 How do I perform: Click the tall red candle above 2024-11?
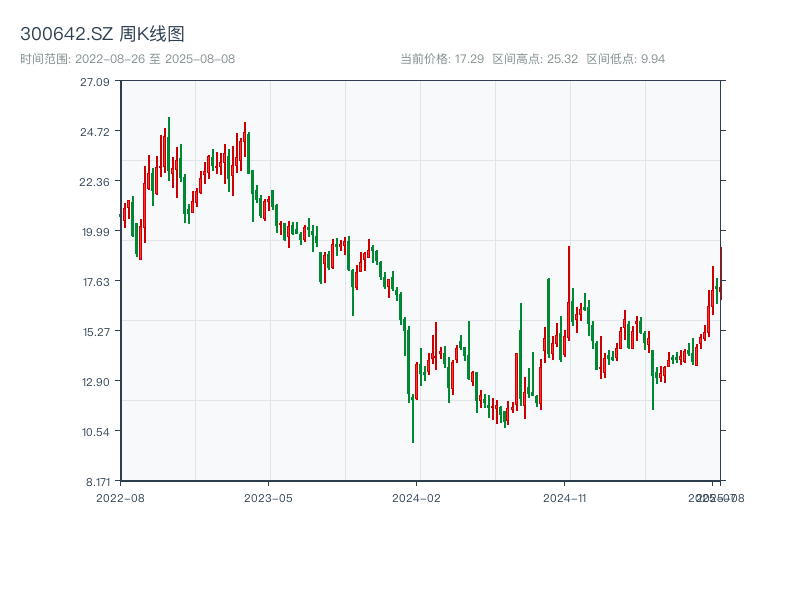point(569,290)
